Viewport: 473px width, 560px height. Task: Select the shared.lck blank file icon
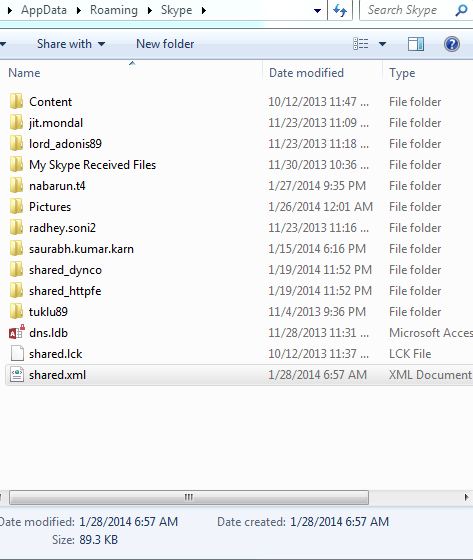(x=17, y=354)
